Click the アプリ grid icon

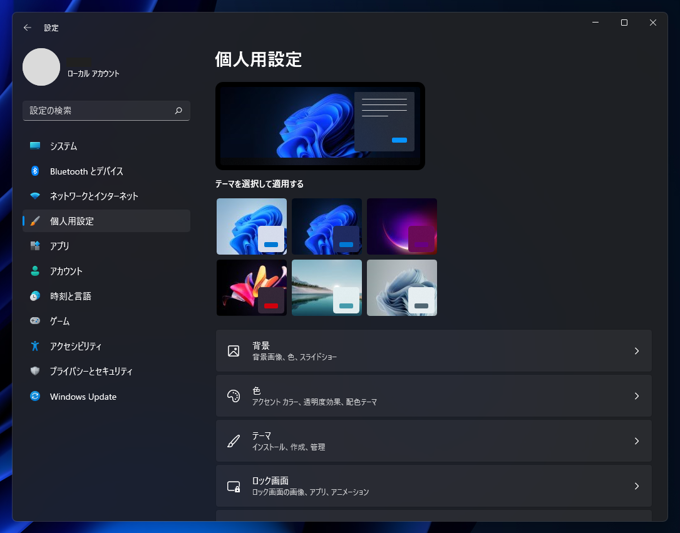pos(35,246)
